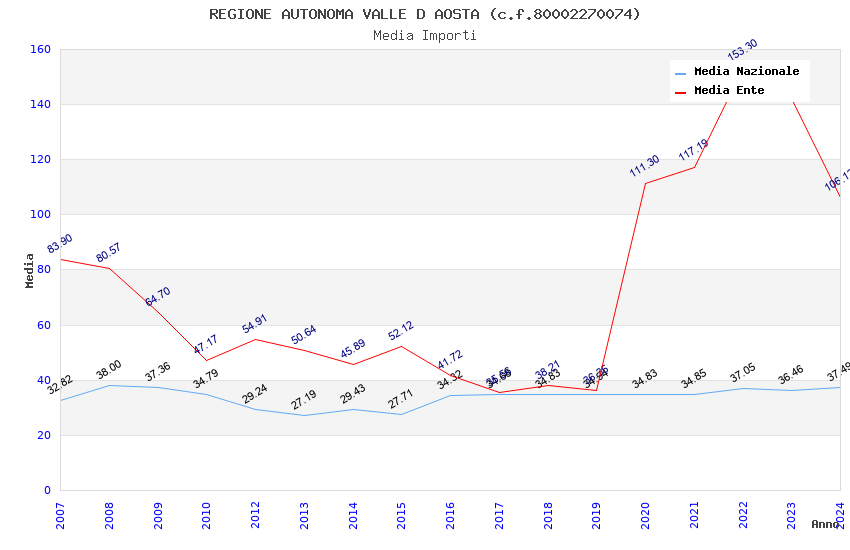The image size is (850, 550).
Task: Select the 2018 year label on x-axis
Action: 548,515
